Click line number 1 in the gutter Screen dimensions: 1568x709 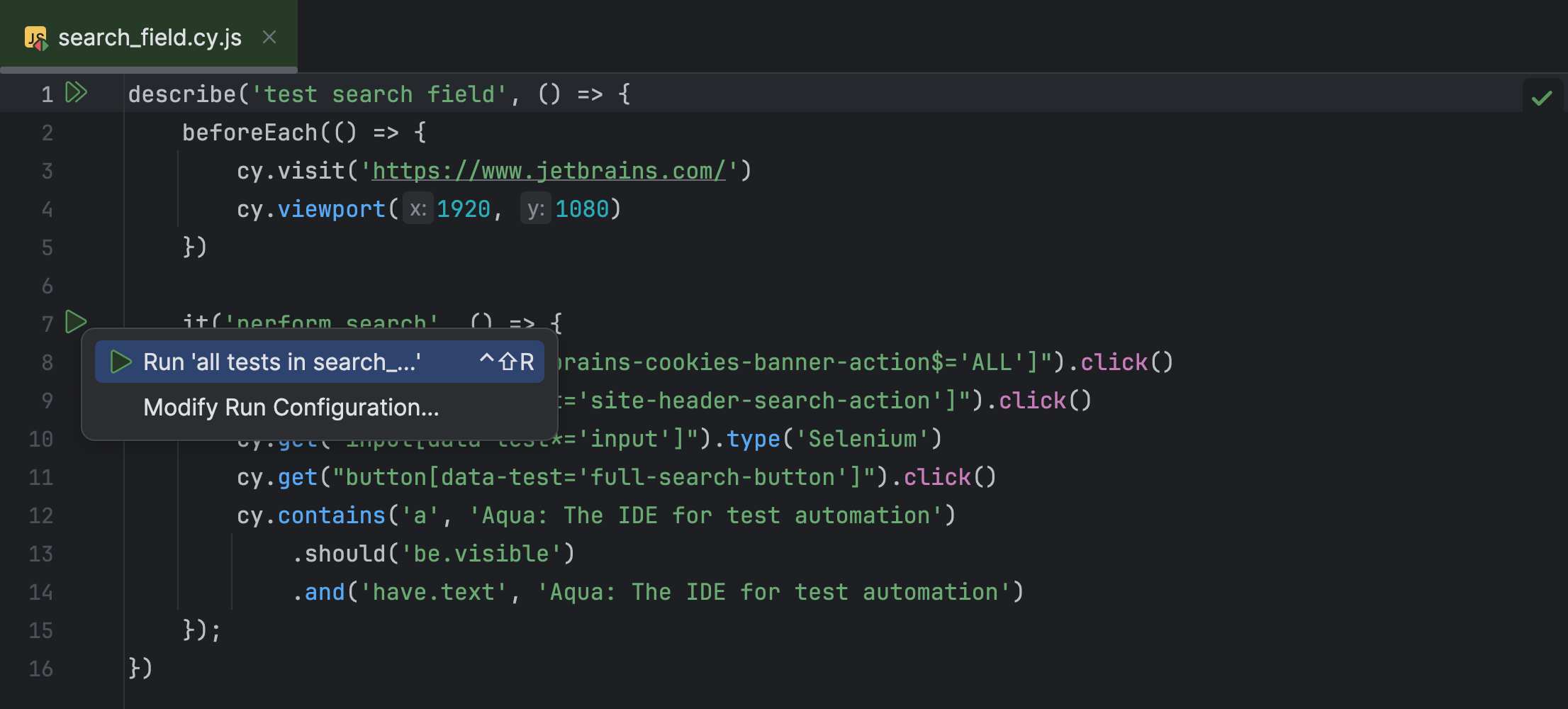point(47,93)
